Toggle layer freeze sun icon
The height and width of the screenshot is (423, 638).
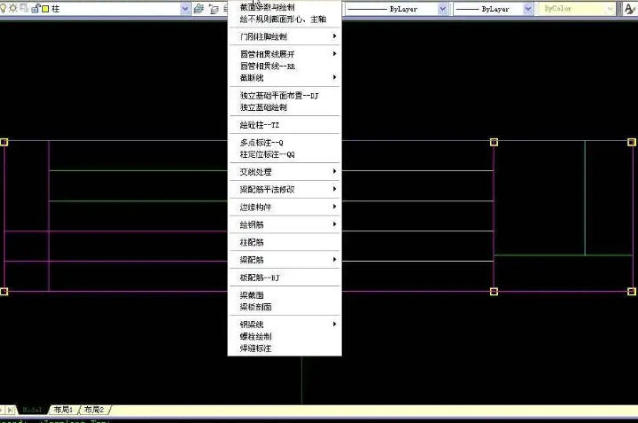pos(13,8)
